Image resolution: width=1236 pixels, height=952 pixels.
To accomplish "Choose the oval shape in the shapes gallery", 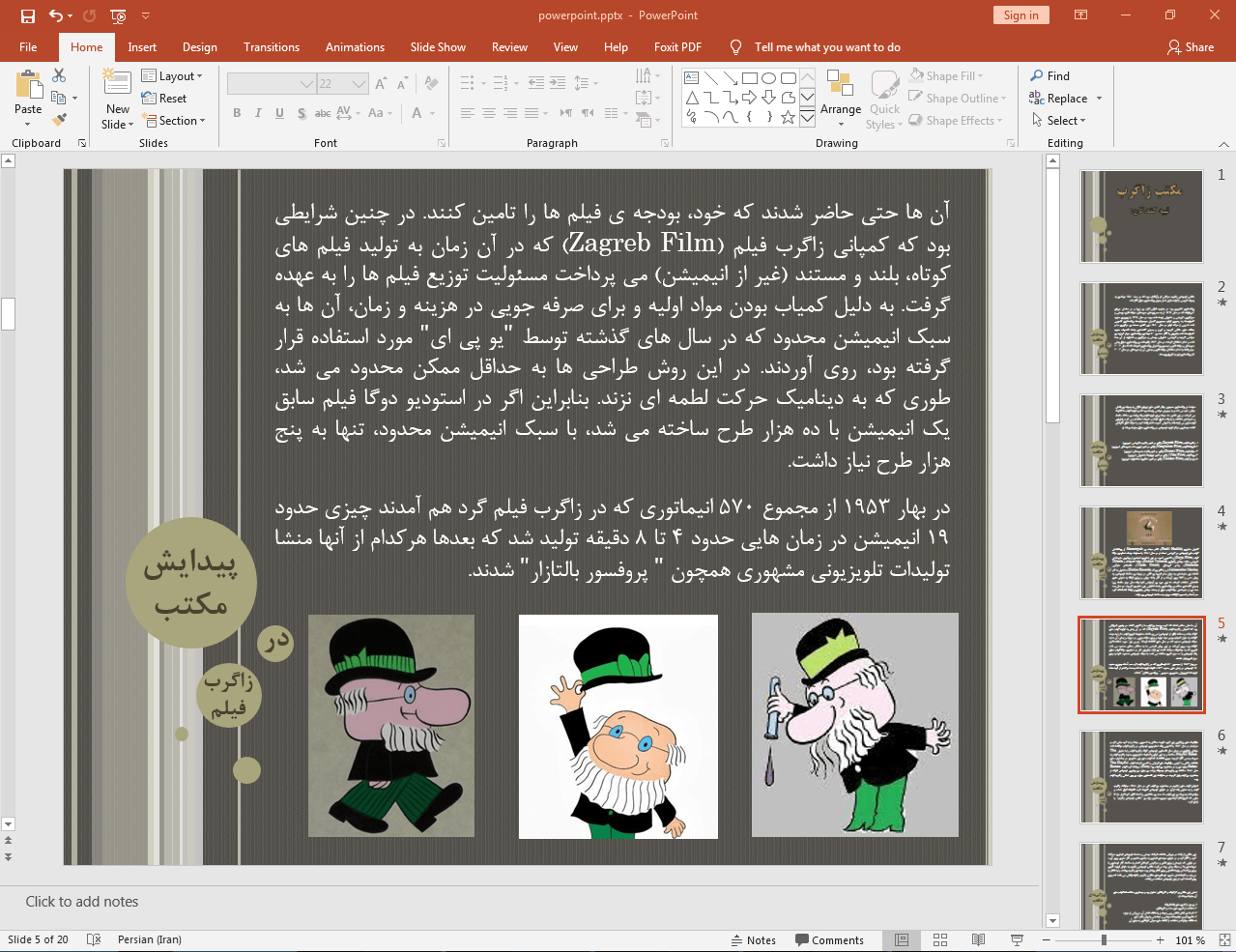I will 768,78.
